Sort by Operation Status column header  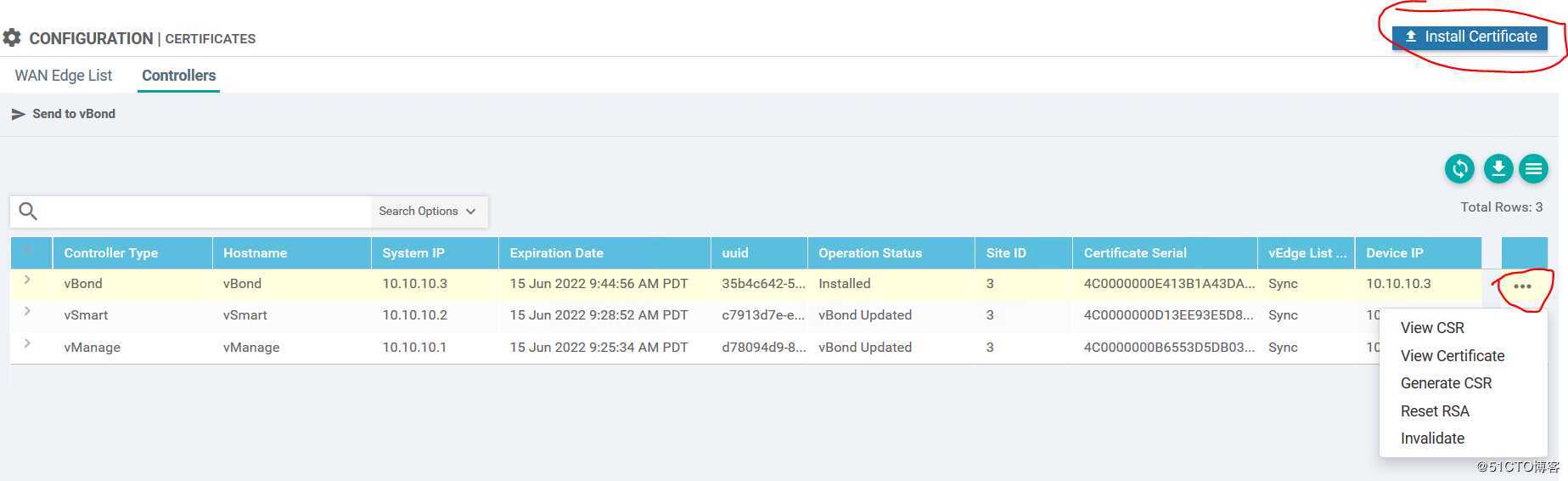pyautogui.click(x=891, y=253)
